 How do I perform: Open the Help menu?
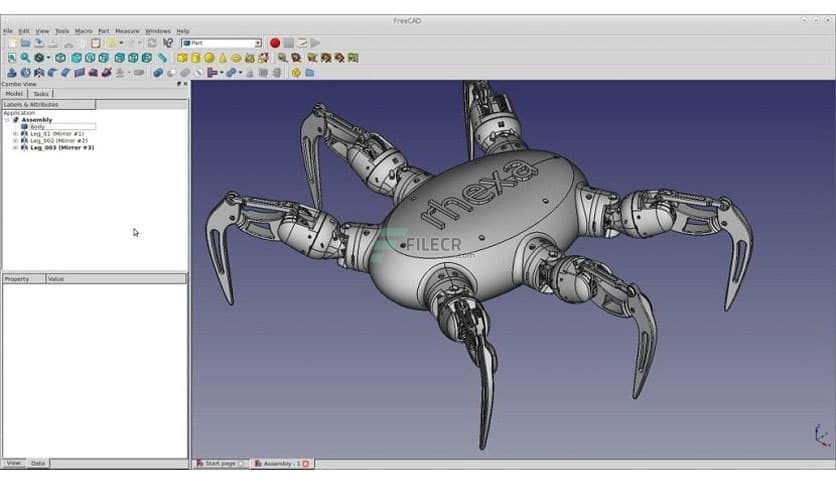183,31
